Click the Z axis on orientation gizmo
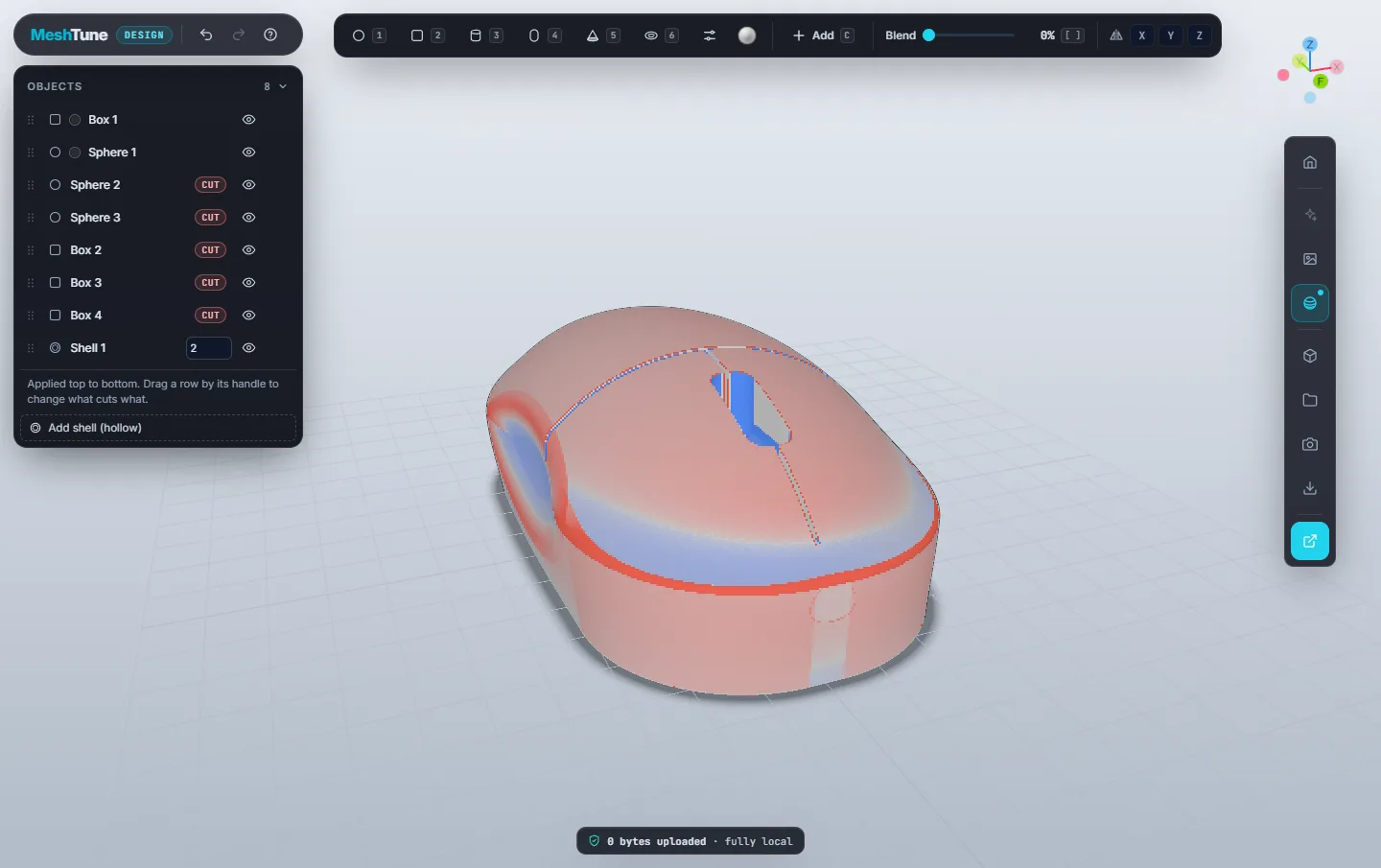Viewport: 1381px width, 868px height. 1310,44
